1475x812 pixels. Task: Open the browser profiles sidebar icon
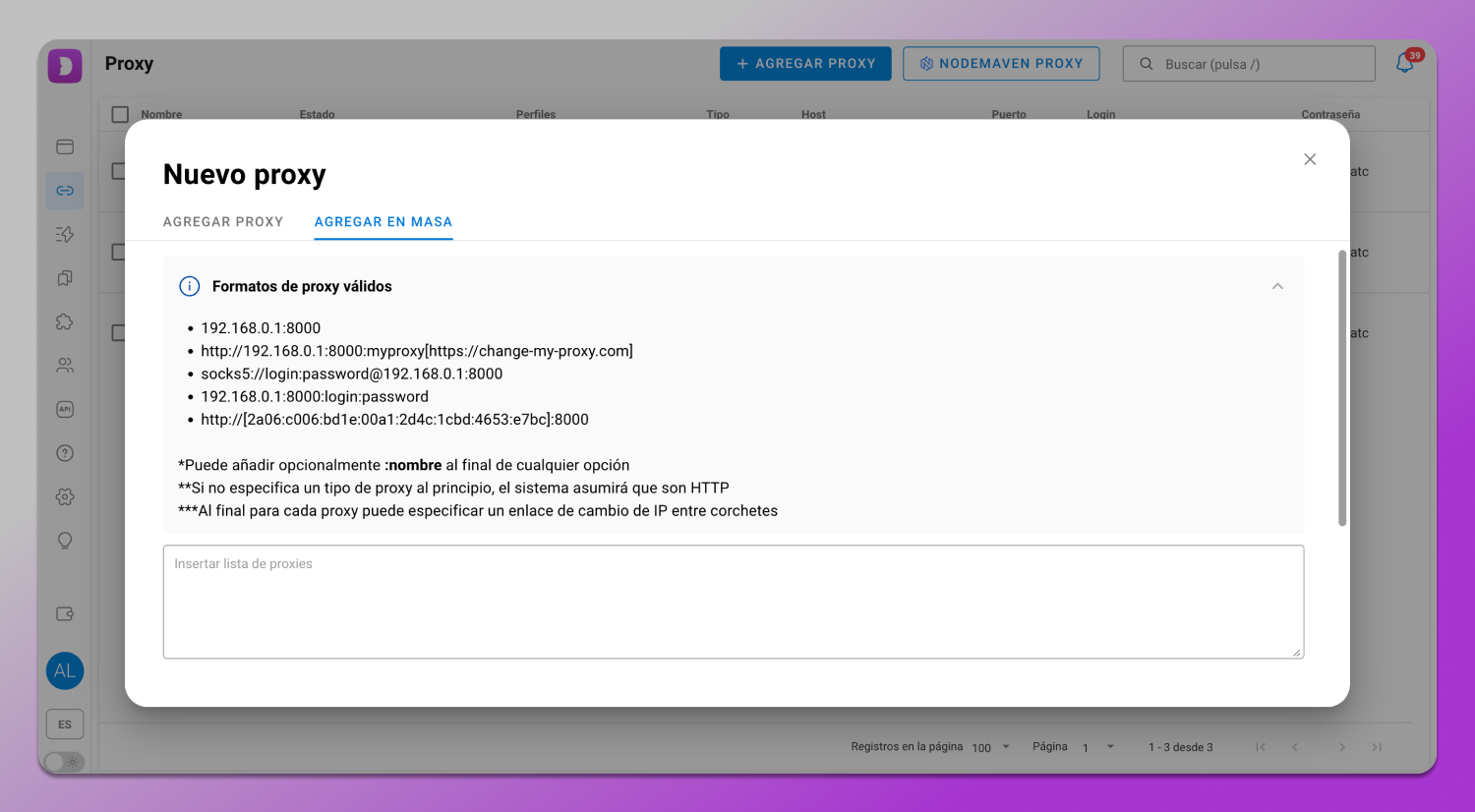pyautogui.click(x=65, y=147)
